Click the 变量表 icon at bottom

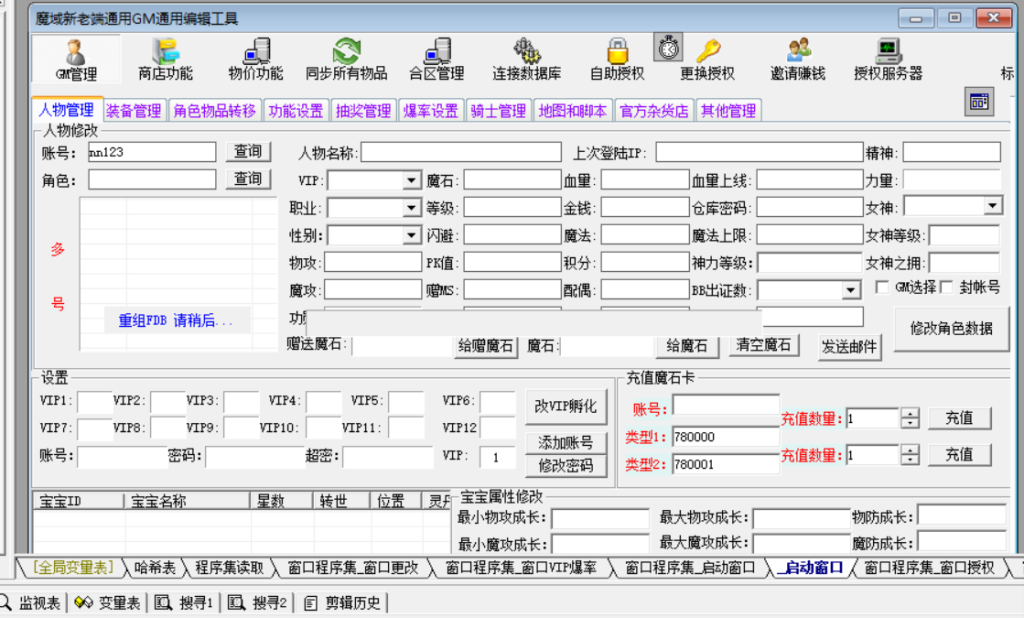(x=84, y=602)
